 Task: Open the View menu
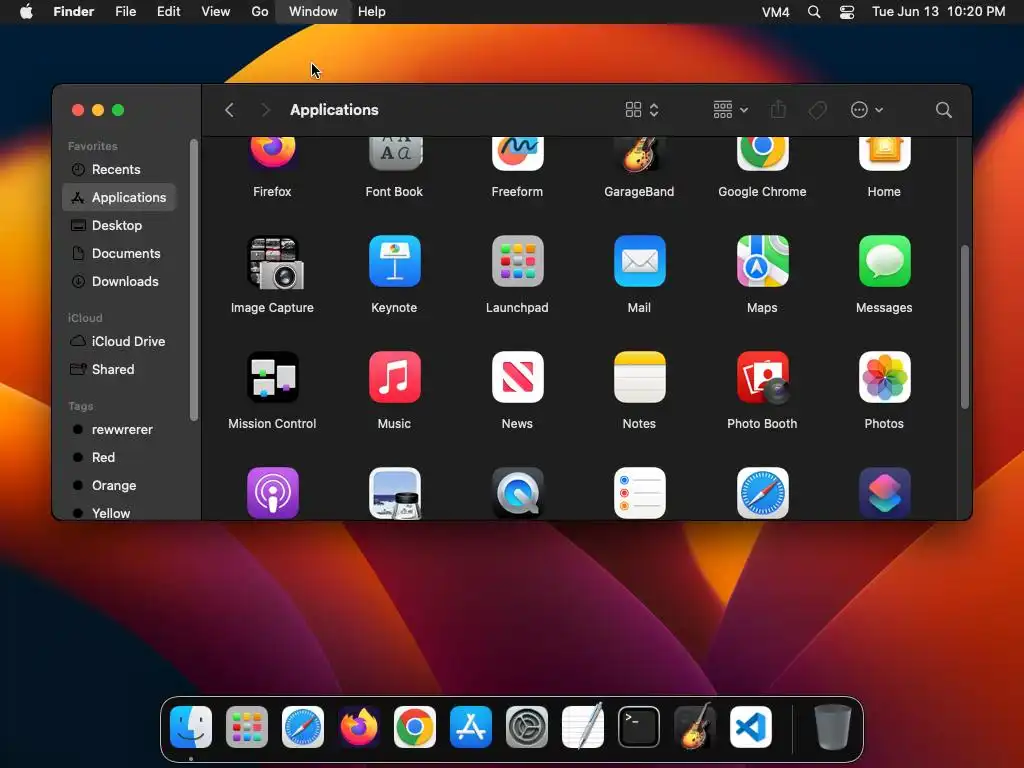pyautogui.click(x=216, y=12)
